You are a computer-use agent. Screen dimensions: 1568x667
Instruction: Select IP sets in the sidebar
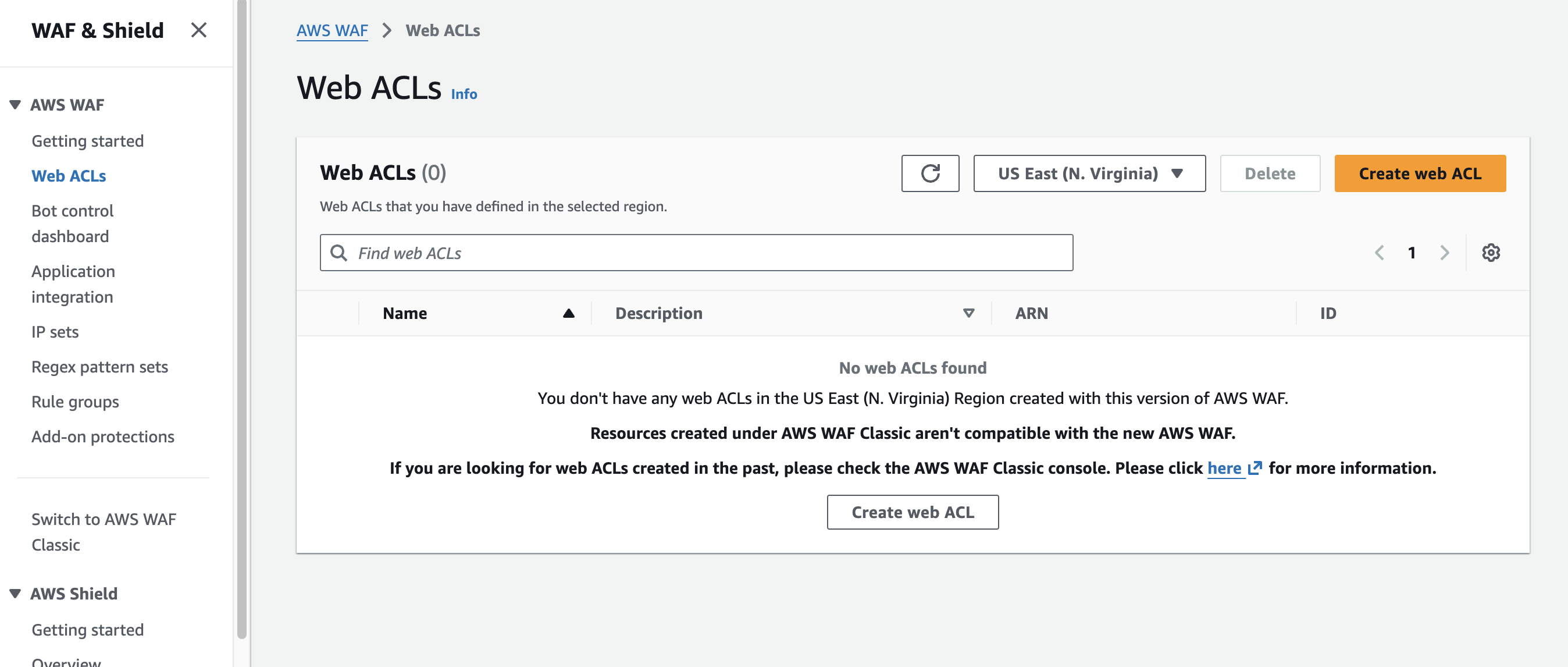click(55, 331)
